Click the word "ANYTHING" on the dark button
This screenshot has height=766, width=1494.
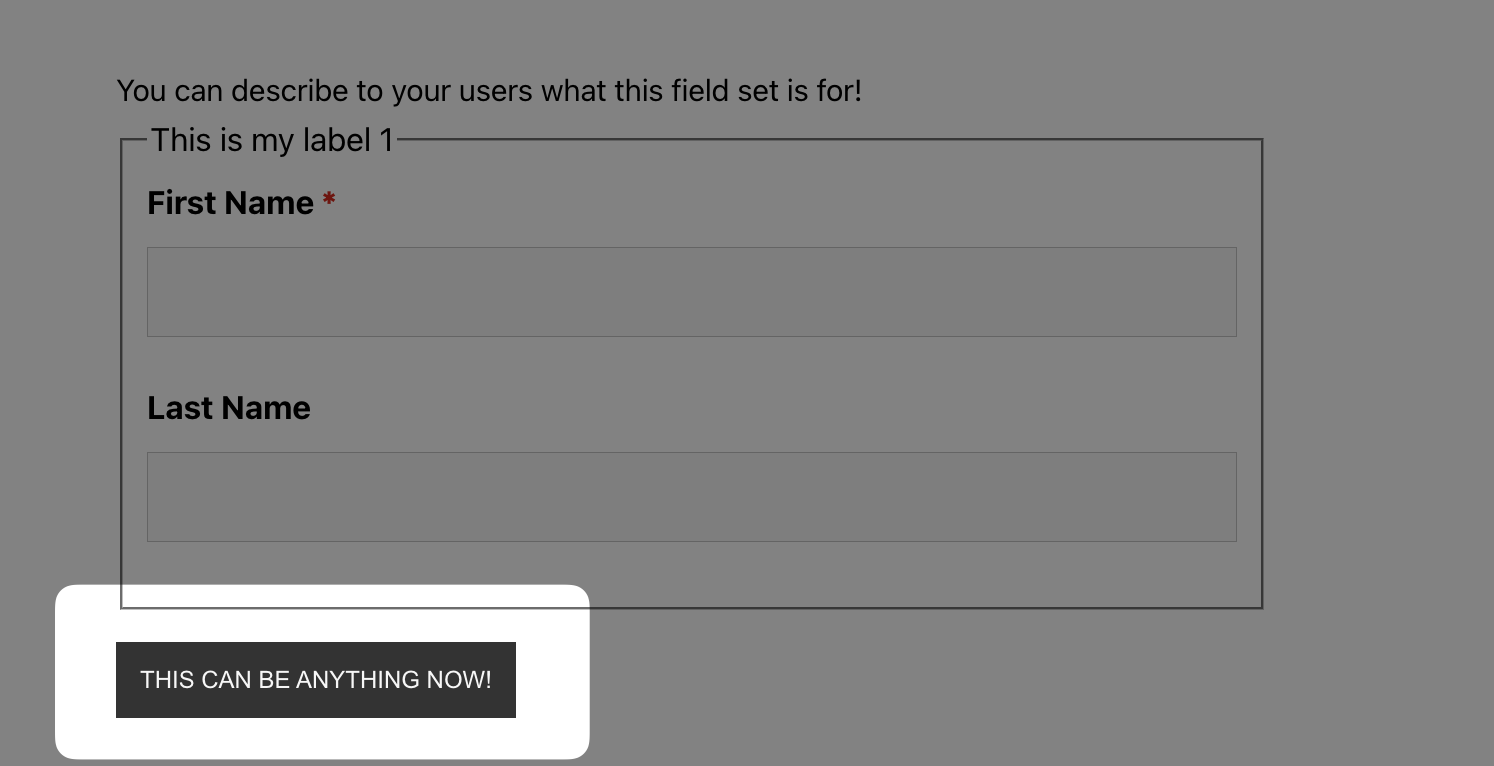[x=358, y=680]
